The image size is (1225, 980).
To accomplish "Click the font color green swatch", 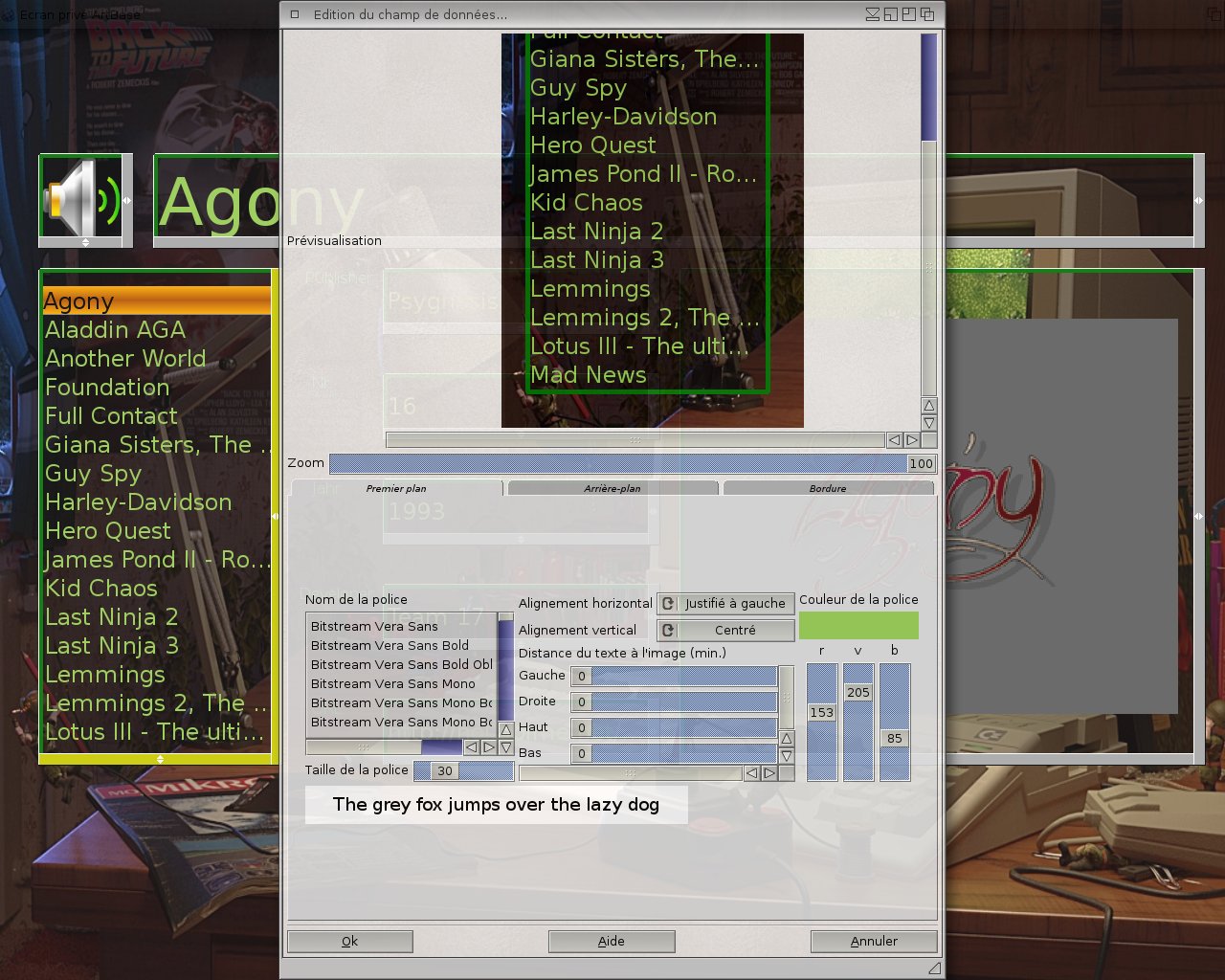I will point(858,626).
